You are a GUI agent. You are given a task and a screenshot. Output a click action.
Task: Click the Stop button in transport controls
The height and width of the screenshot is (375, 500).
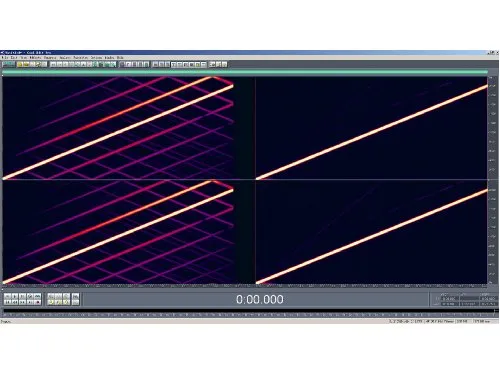pos(7,296)
